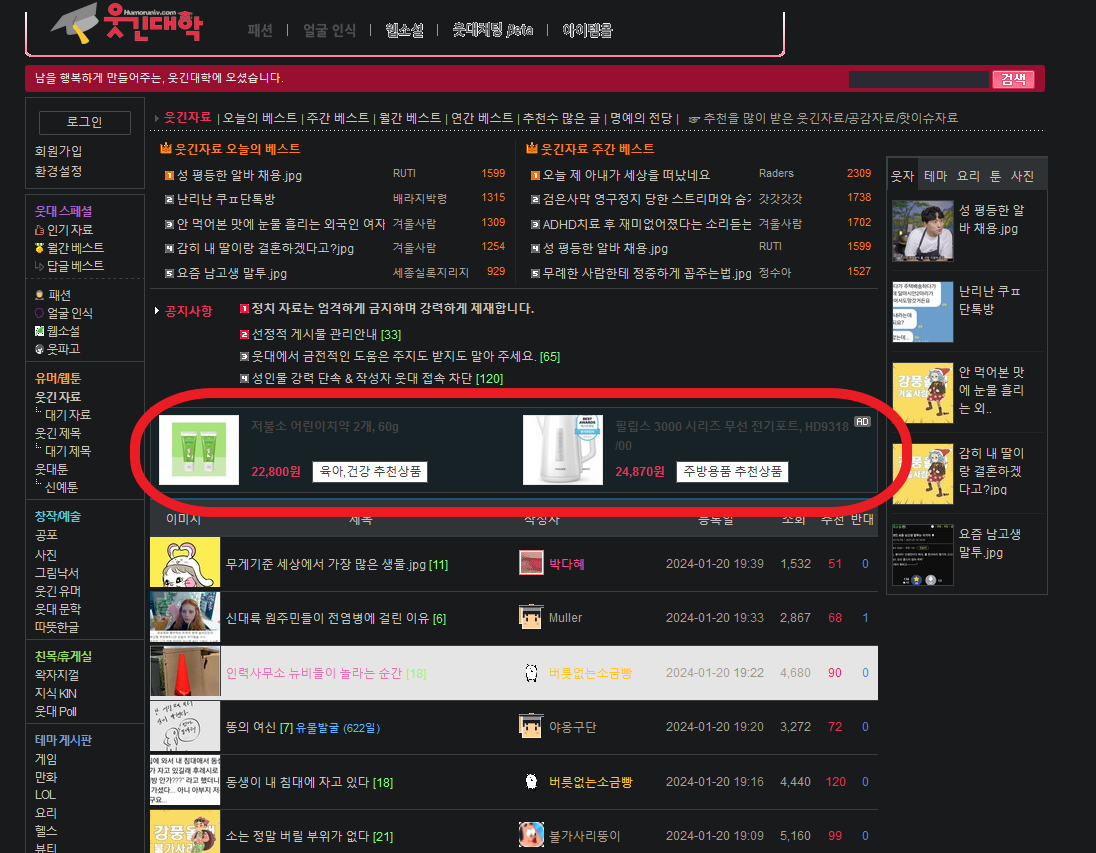Click the 웃파고 icon in left sidebar

tap(39, 349)
